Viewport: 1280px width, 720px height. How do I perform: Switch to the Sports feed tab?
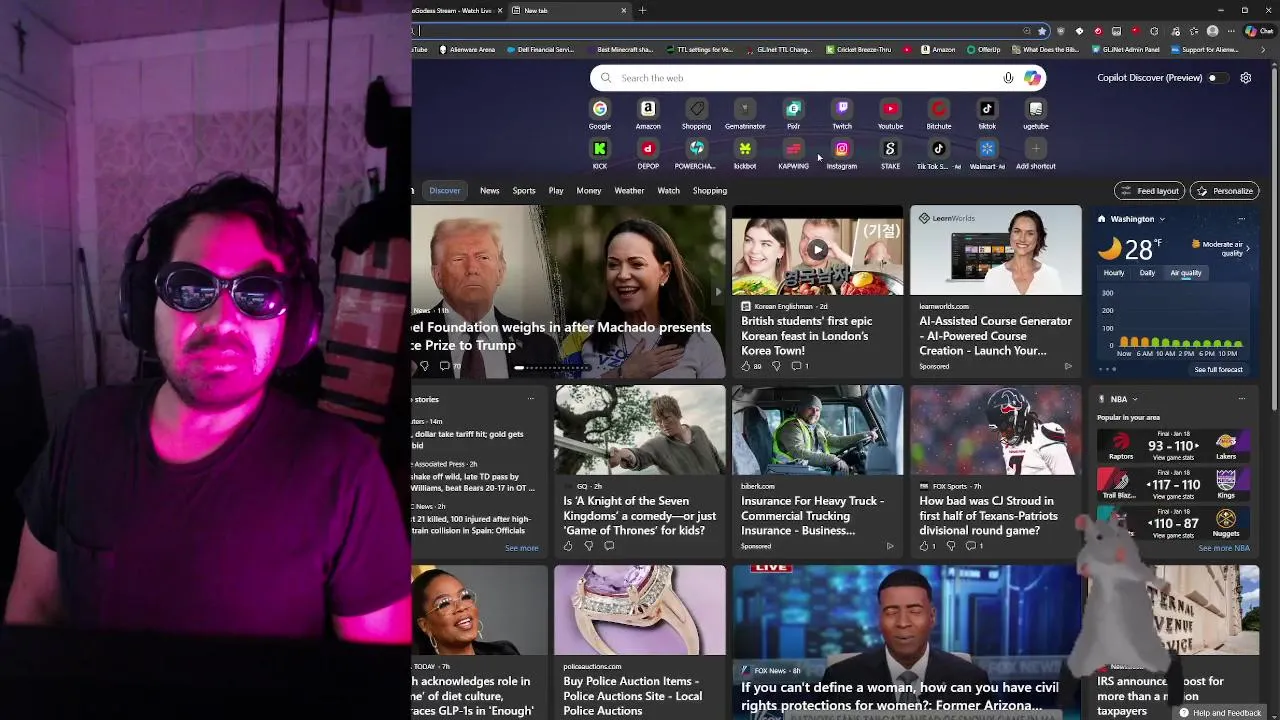(524, 190)
